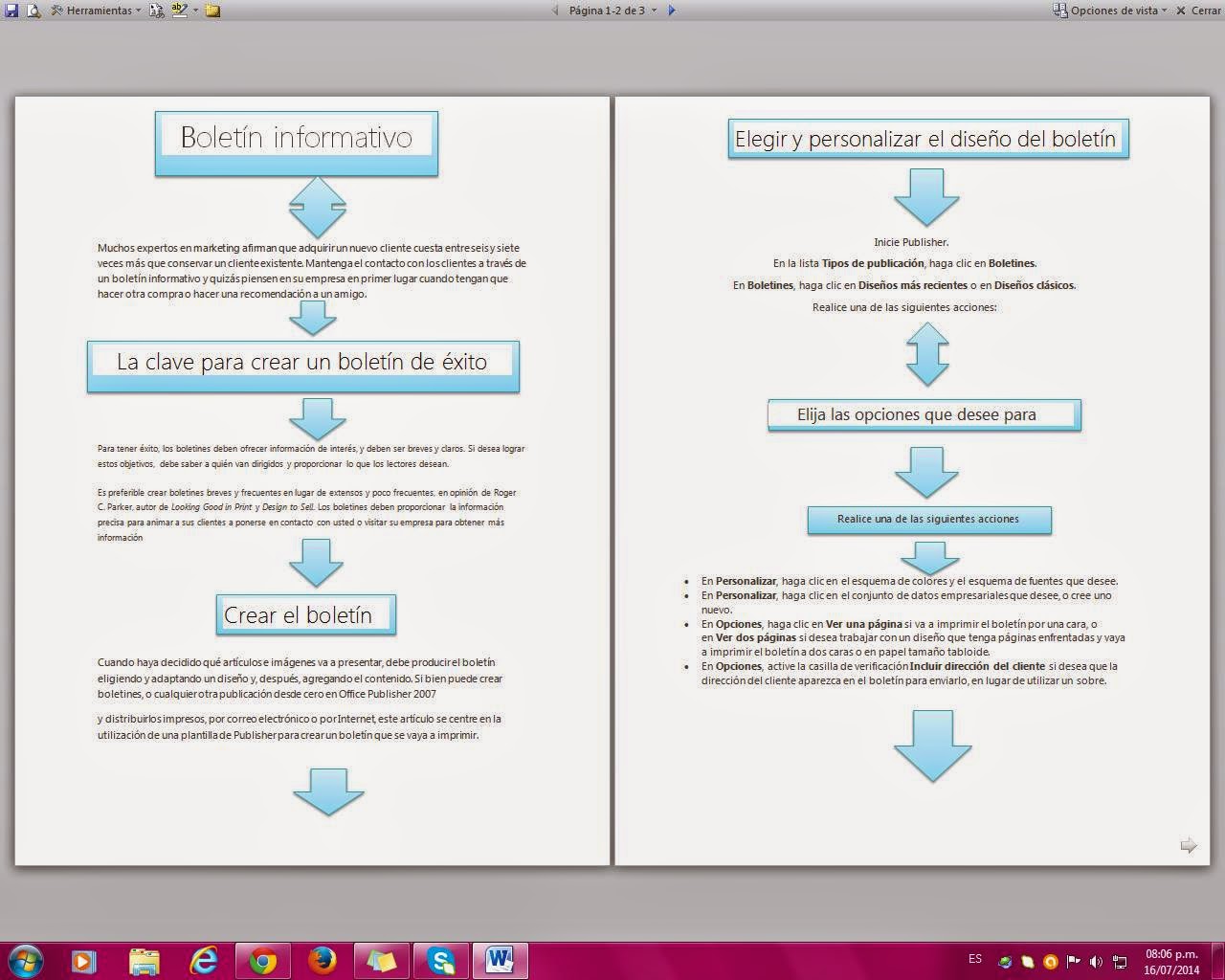The height and width of the screenshot is (980, 1225).
Task: Click the volume speaker tray icon
Action: point(1096,962)
